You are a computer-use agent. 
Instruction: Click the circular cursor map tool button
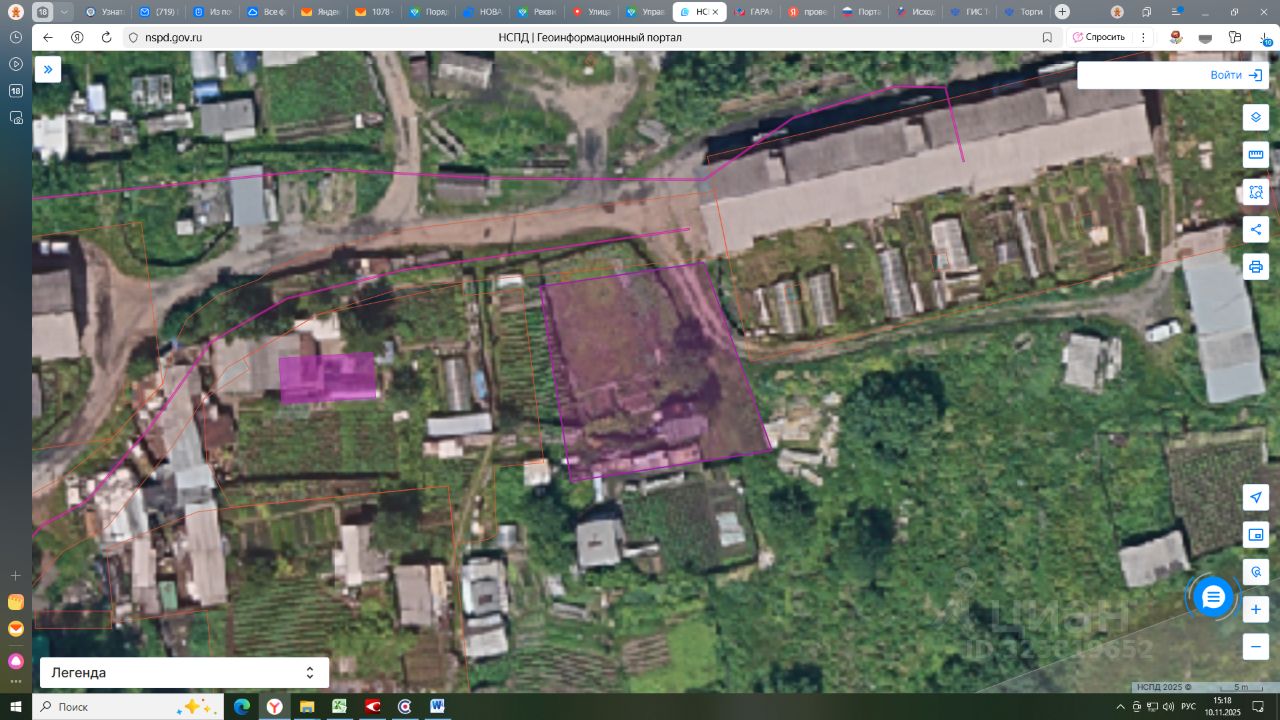coord(1256,572)
